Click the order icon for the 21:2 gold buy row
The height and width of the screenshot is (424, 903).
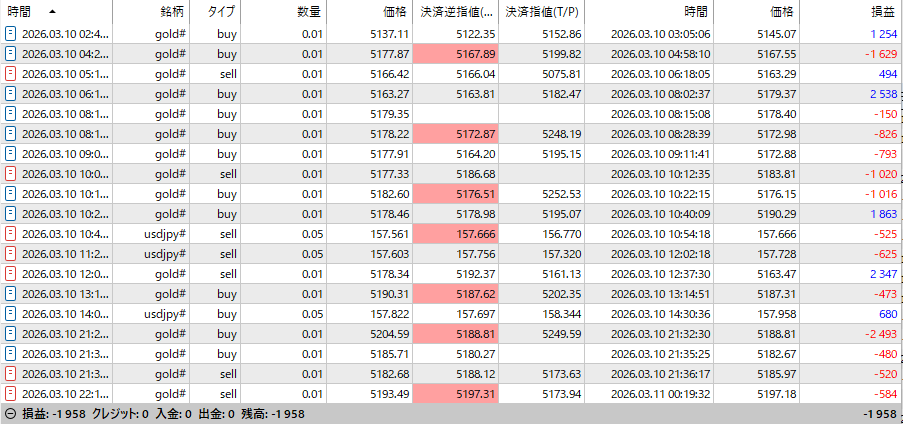point(11,334)
